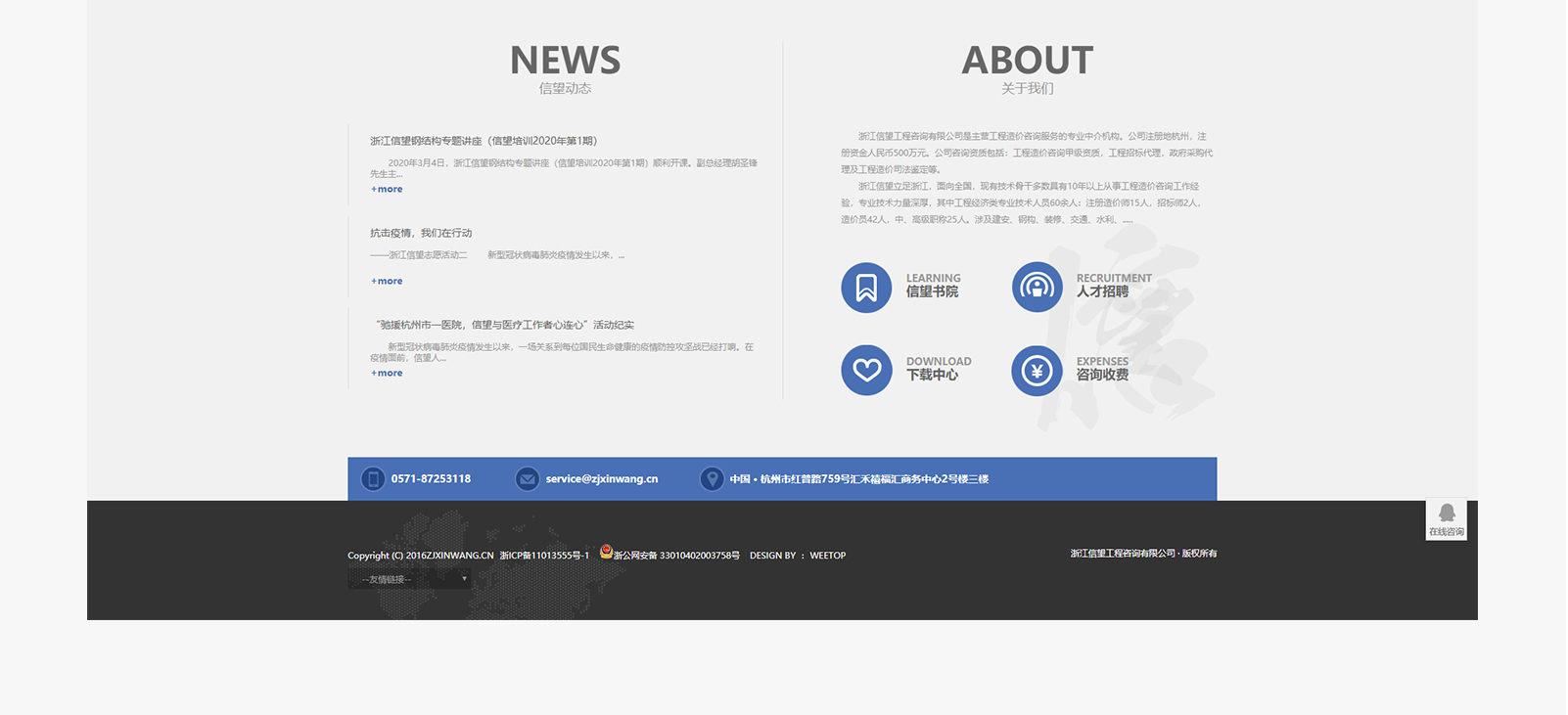Click the police badge filing icon
1568x715 pixels.
click(x=606, y=552)
